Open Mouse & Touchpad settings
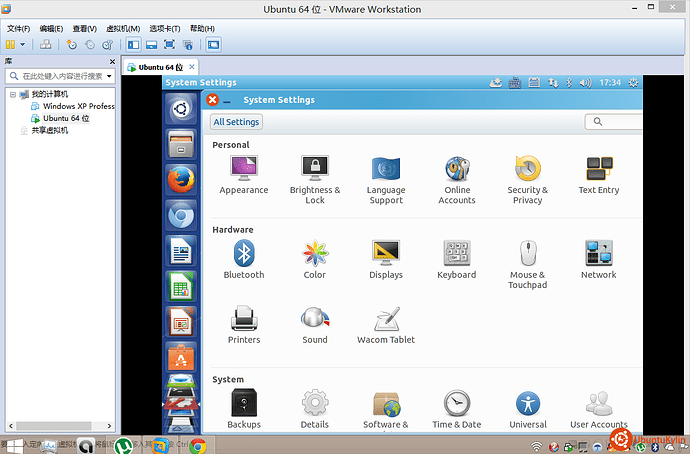The image size is (690, 454). (x=528, y=264)
